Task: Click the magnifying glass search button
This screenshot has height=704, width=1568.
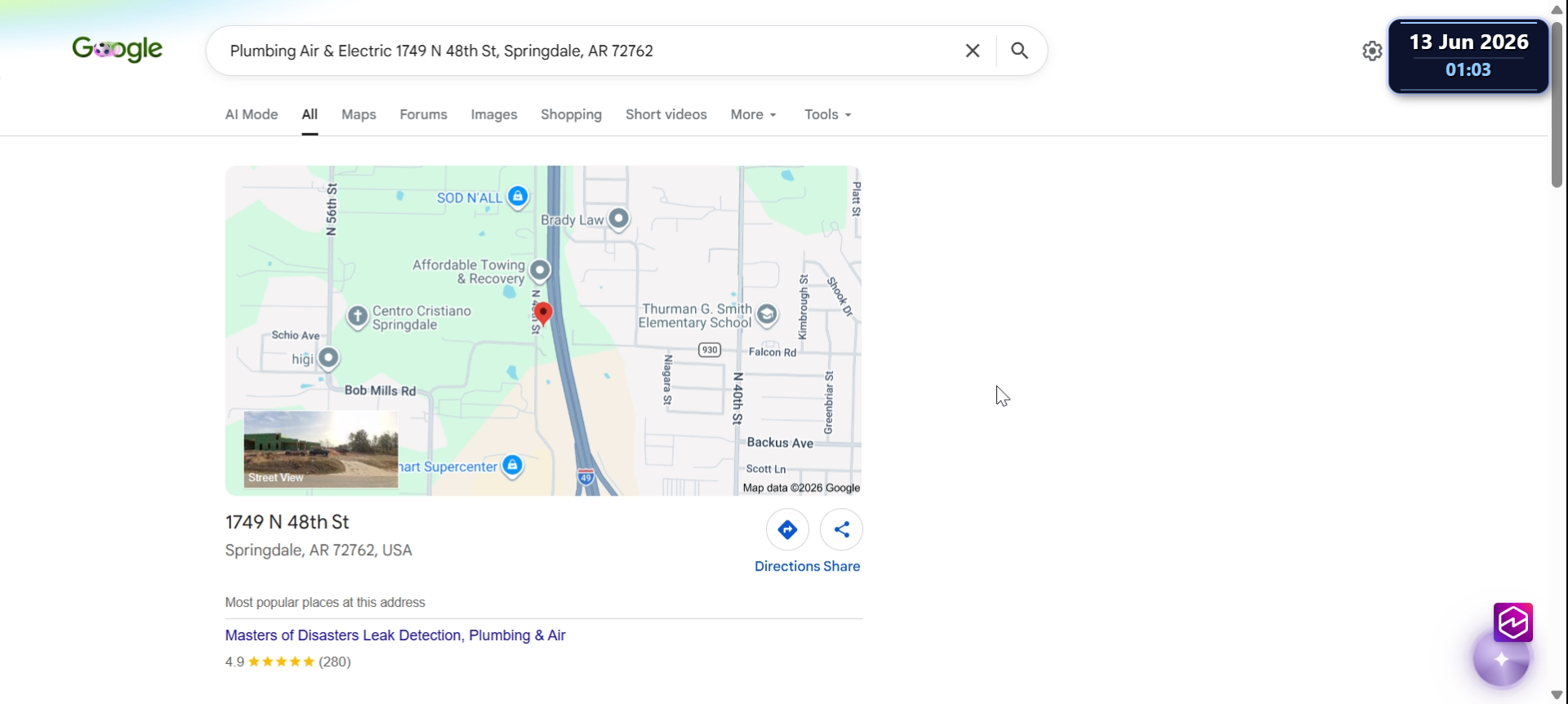Action: (1019, 51)
